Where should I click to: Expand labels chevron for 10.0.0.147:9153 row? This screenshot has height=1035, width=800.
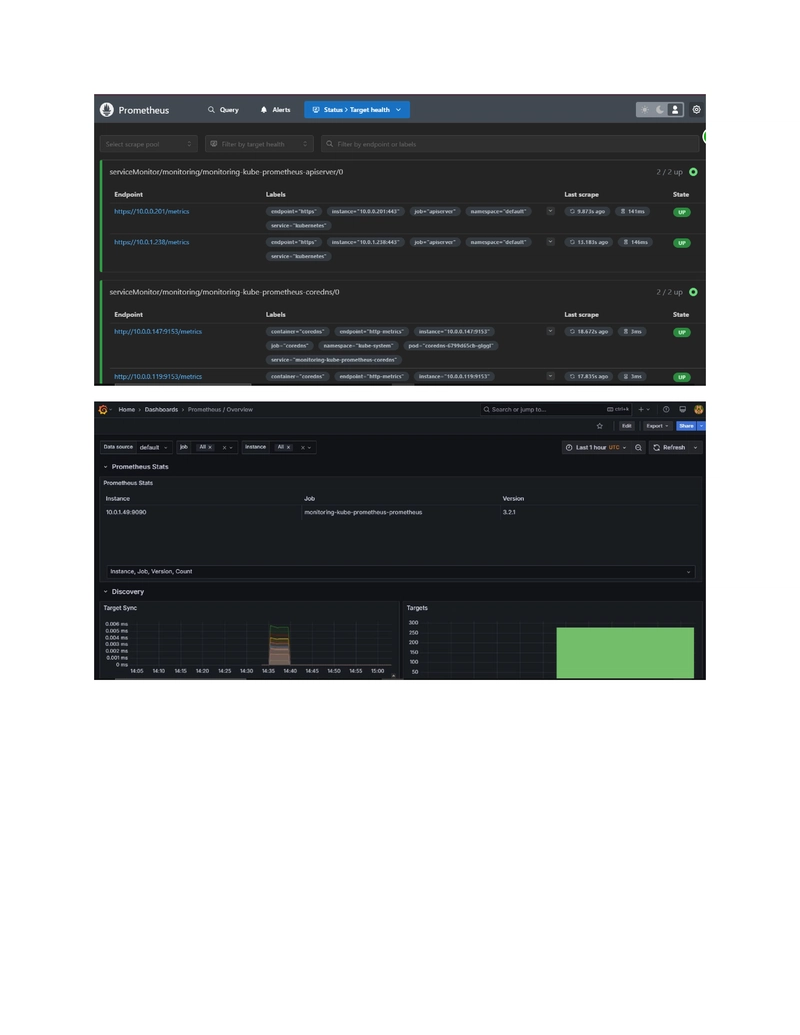pos(550,331)
